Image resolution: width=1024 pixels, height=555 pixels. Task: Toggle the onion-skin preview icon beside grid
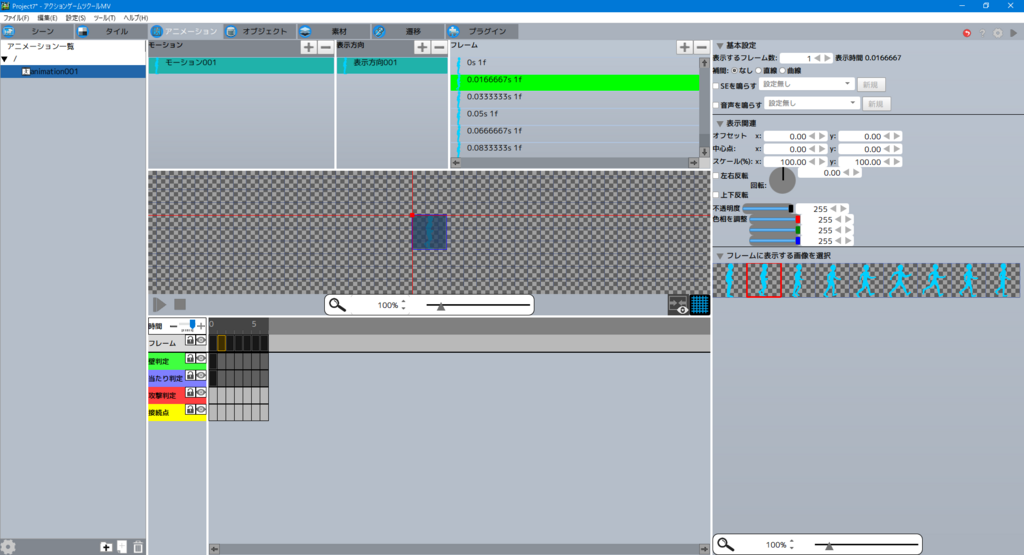pos(678,305)
